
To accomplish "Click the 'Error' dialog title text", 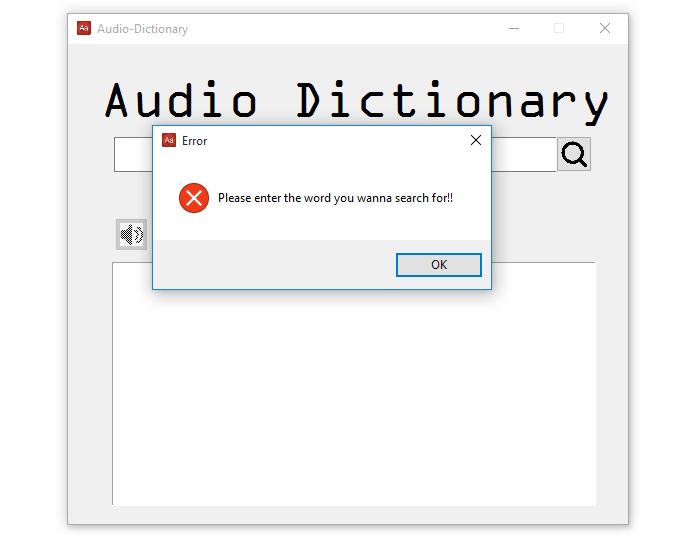I will pyautogui.click(x=194, y=141).
